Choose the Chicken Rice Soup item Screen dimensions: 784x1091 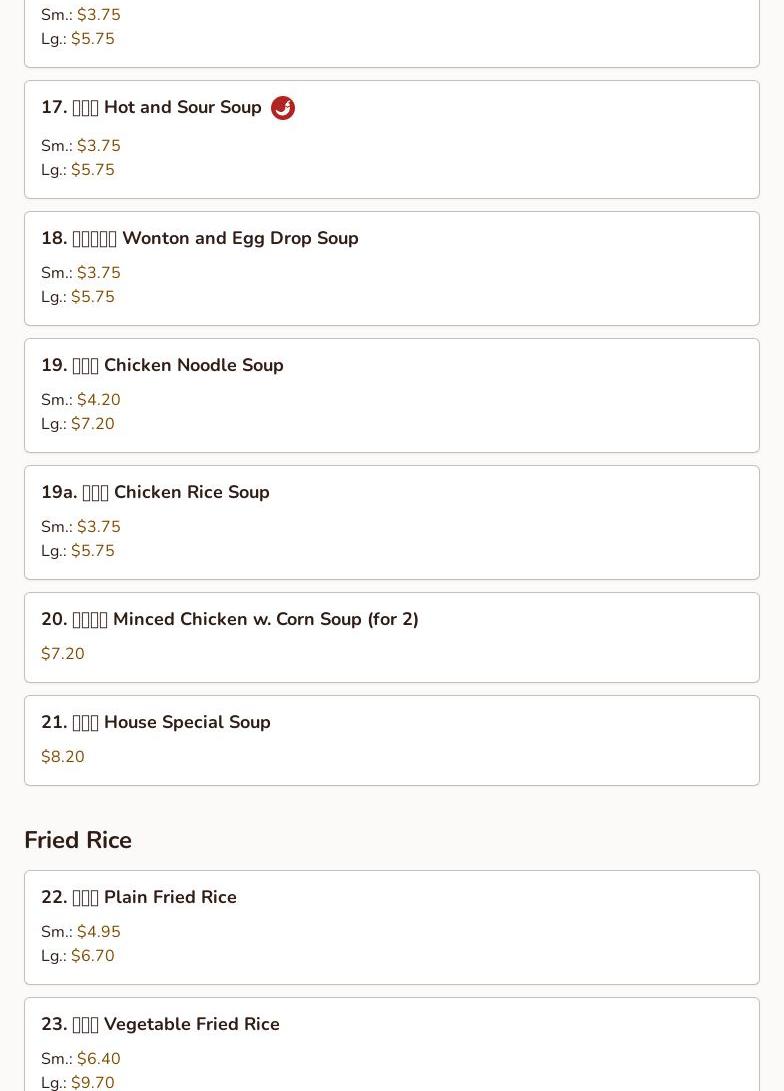pyautogui.click(x=155, y=492)
